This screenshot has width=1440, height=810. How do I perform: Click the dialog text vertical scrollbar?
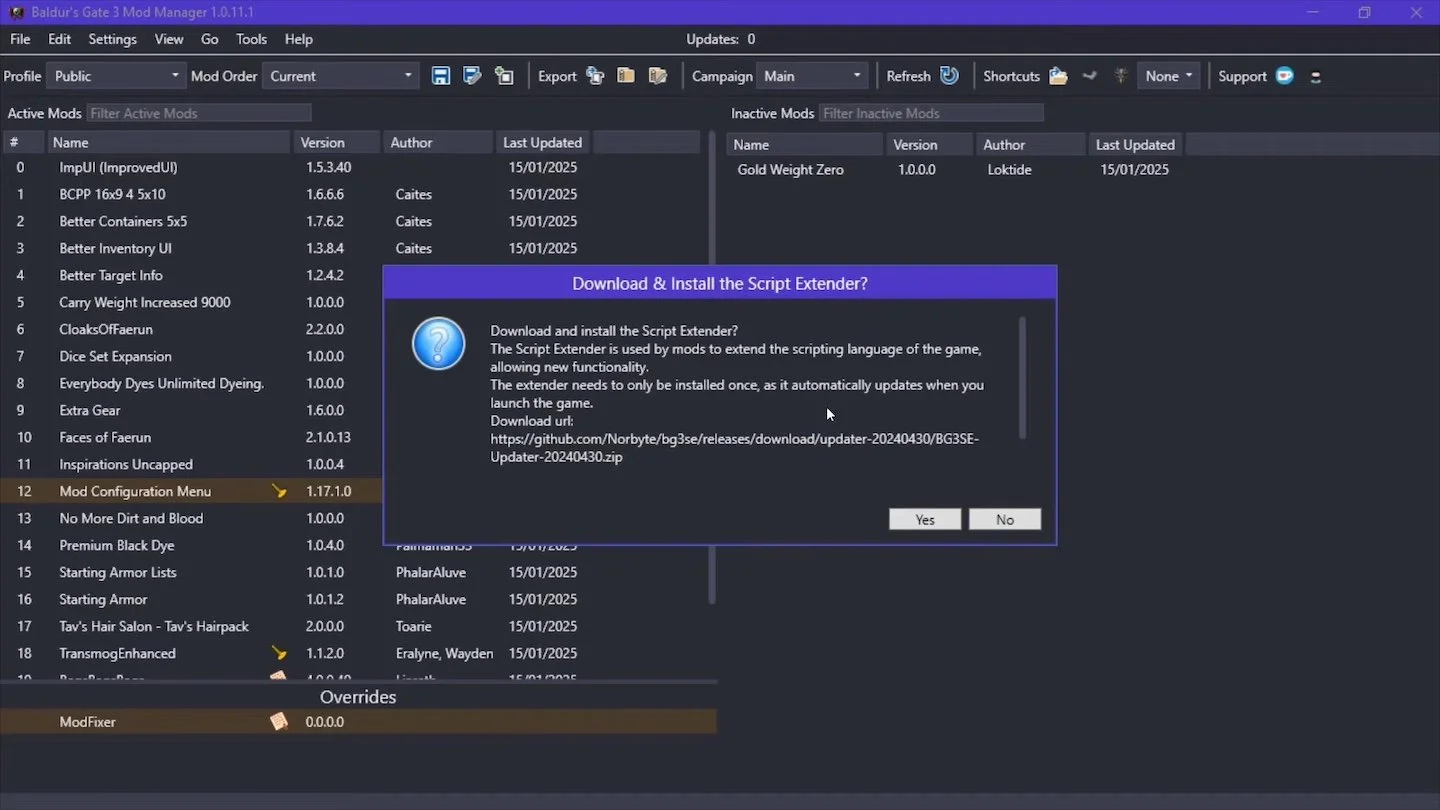[x=1022, y=378]
